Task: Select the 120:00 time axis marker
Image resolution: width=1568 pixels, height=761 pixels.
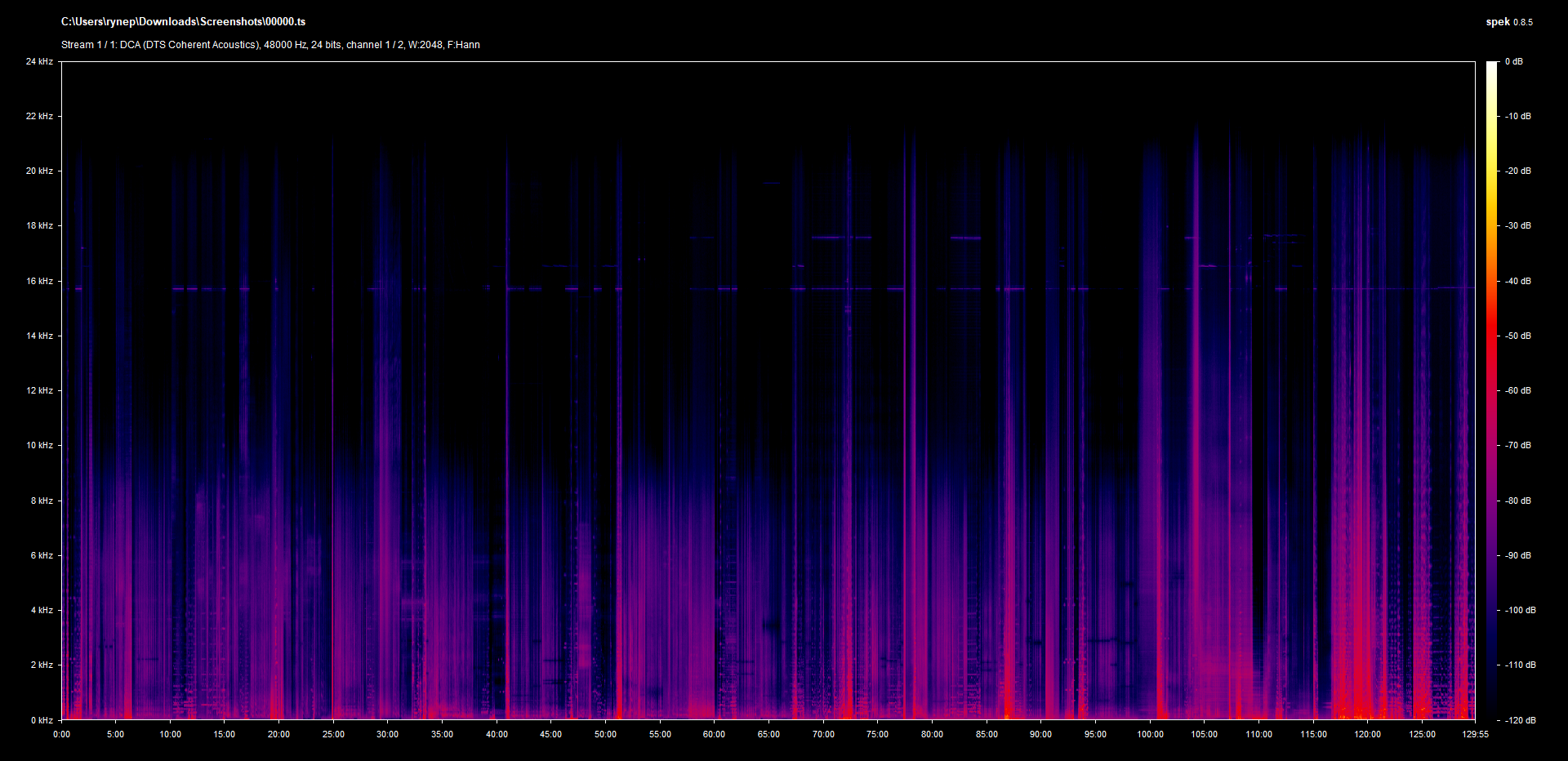Action: 1368,734
